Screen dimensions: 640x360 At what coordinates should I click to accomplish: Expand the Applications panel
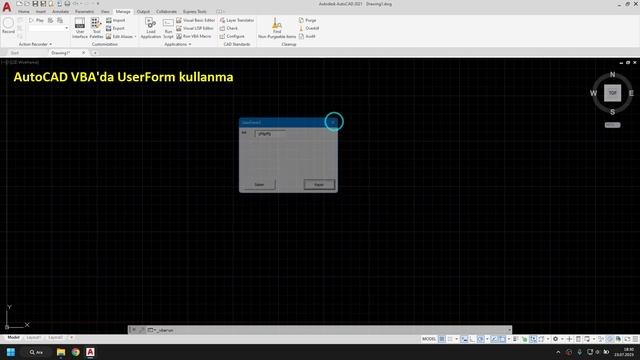(x=178, y=44)
